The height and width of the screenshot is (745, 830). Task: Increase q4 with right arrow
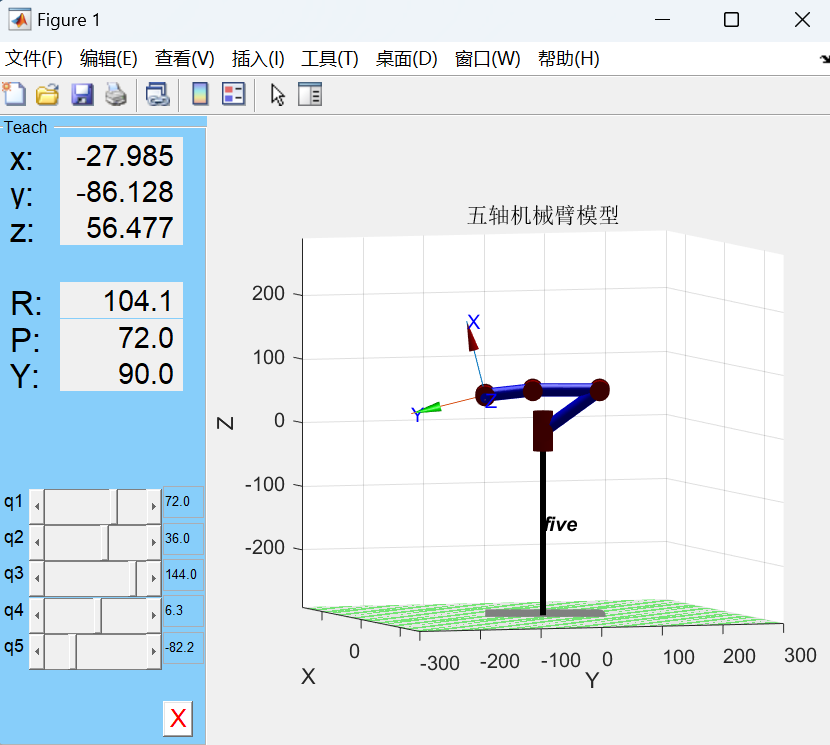coord(154,615)
